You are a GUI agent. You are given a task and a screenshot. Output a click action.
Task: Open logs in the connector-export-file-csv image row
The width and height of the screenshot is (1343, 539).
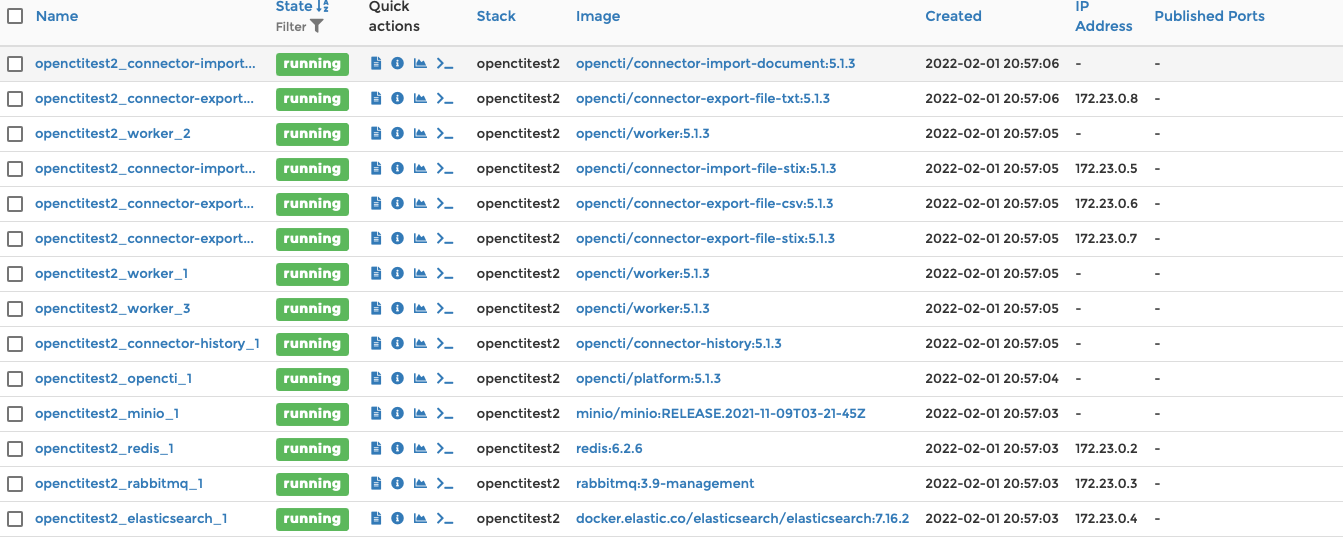pyautogui.click(x=376, y=203)
